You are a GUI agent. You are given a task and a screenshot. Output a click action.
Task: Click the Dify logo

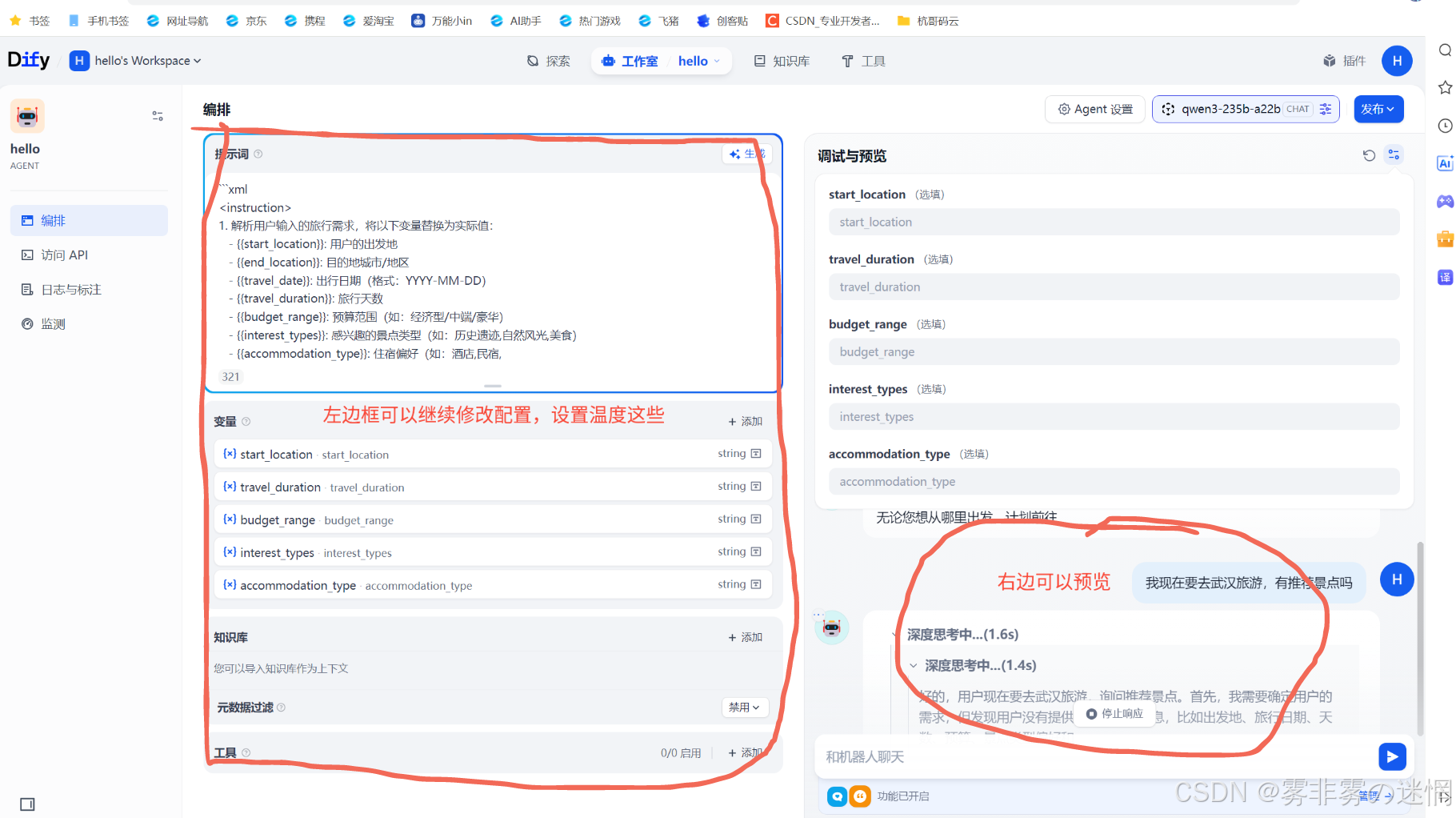pos(29,60)
